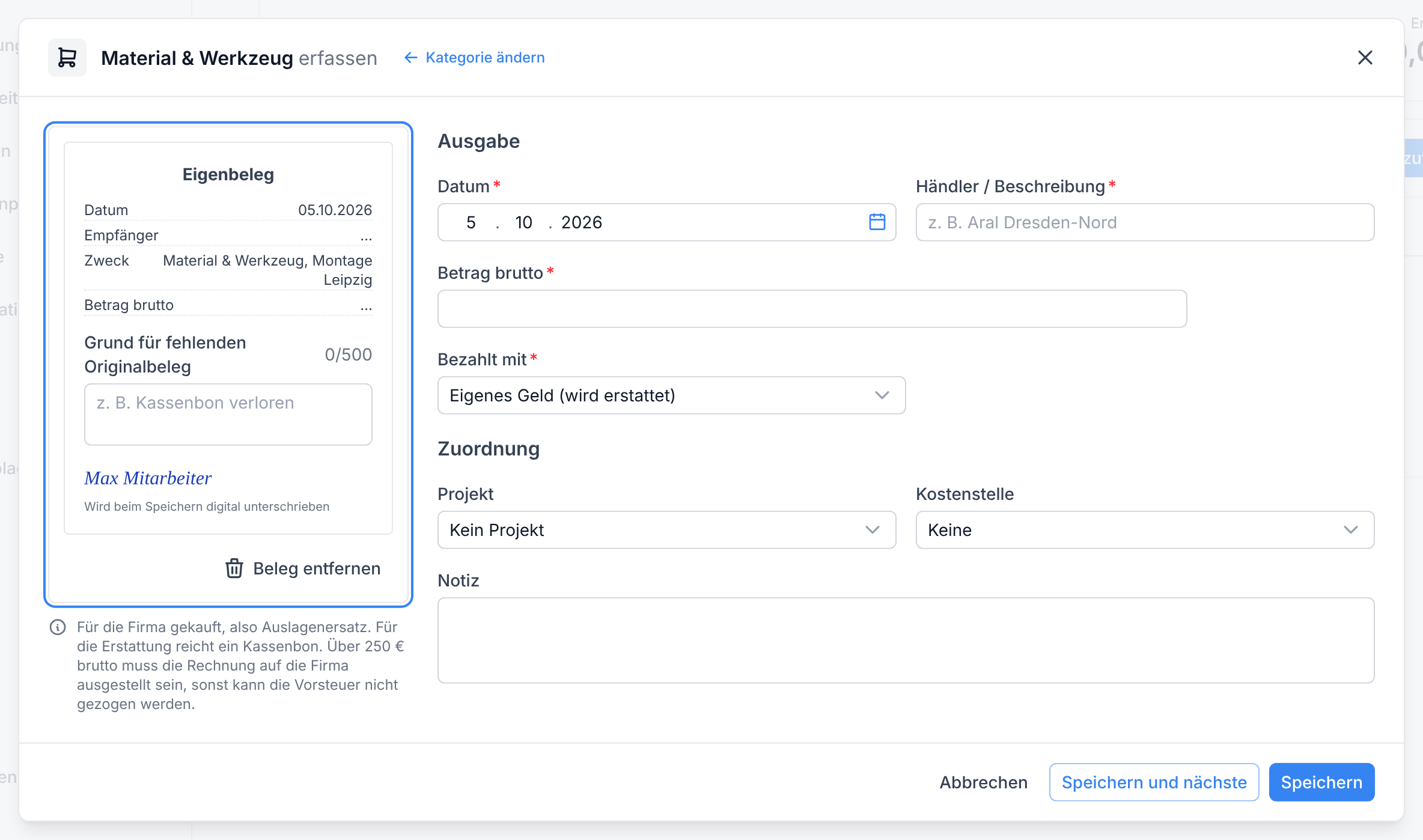
Task: Remove the receipt with Beleg entfernen
Action: pos(303,568)
